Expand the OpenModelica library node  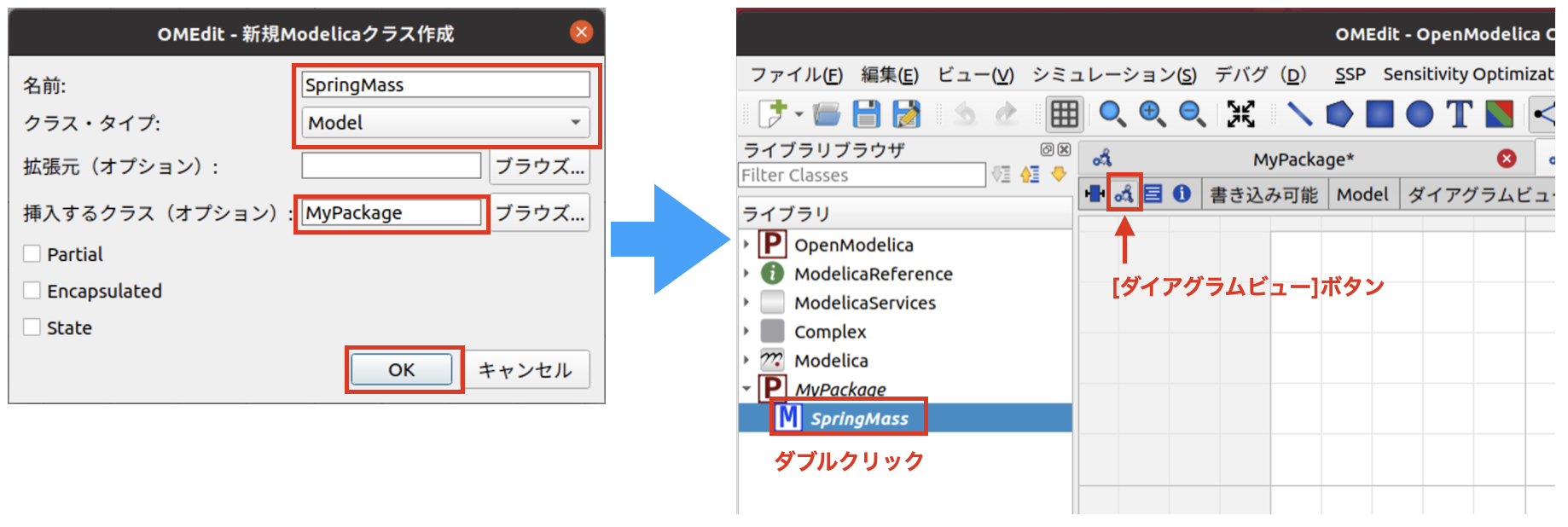click(746, 245)
